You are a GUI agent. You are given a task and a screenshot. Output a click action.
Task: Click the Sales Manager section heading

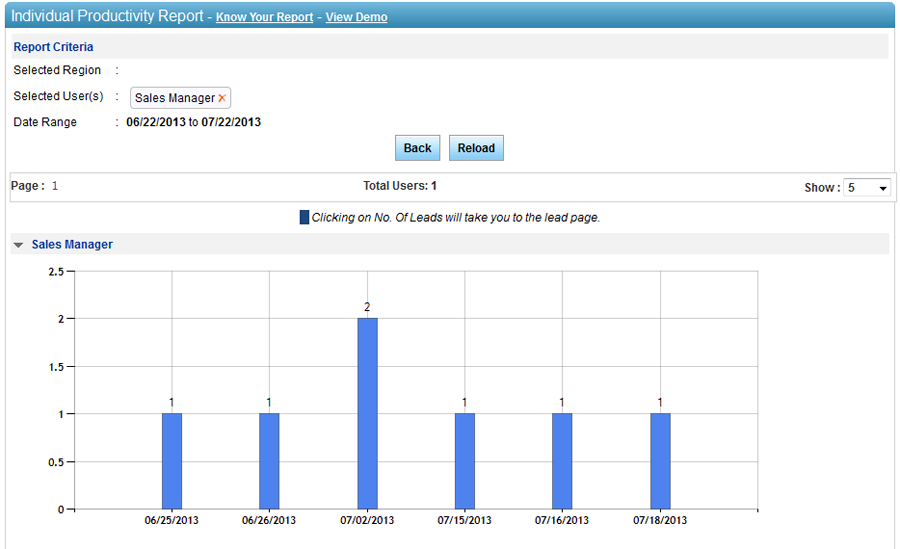[x=72, y=244]
